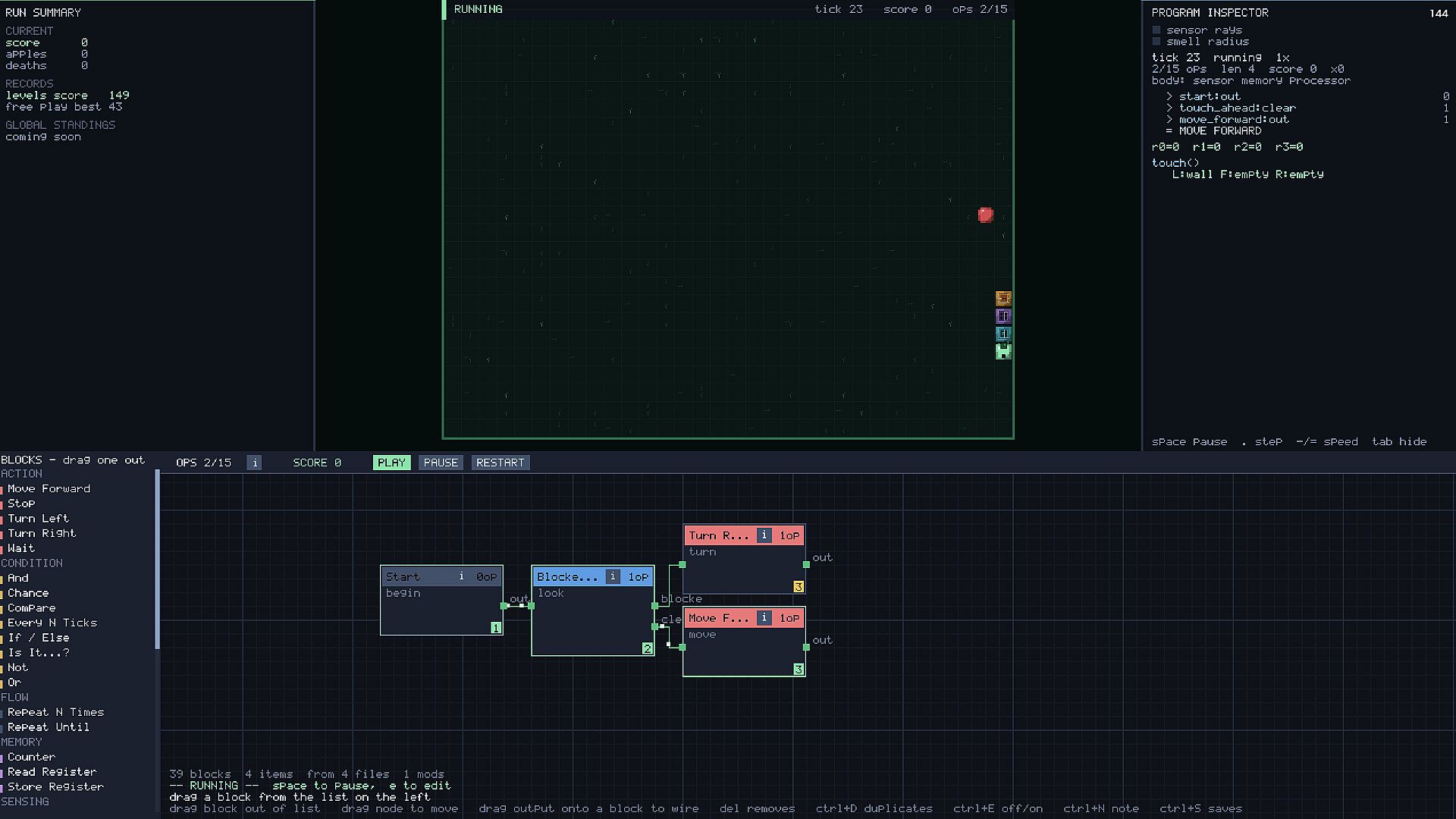Click the orange snake body segment
This screenshot has width=1456, height=819.
pyautogui.click(x=1003, y=298)
